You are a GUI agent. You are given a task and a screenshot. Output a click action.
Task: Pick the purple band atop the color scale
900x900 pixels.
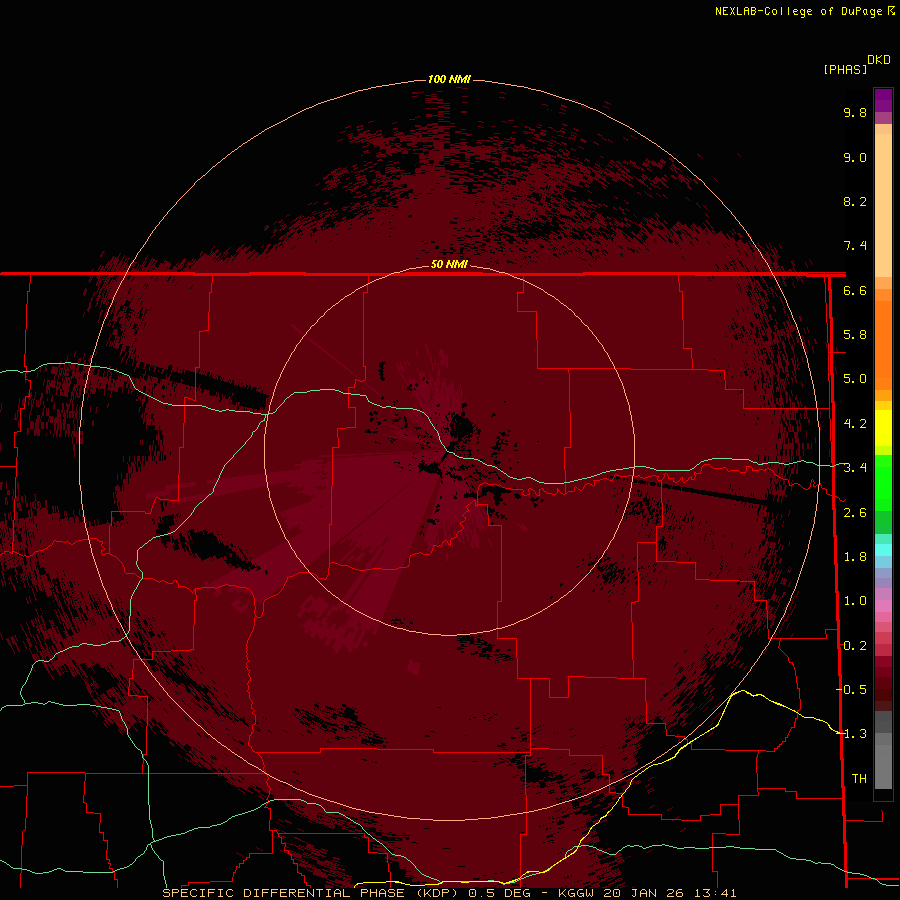883,100
